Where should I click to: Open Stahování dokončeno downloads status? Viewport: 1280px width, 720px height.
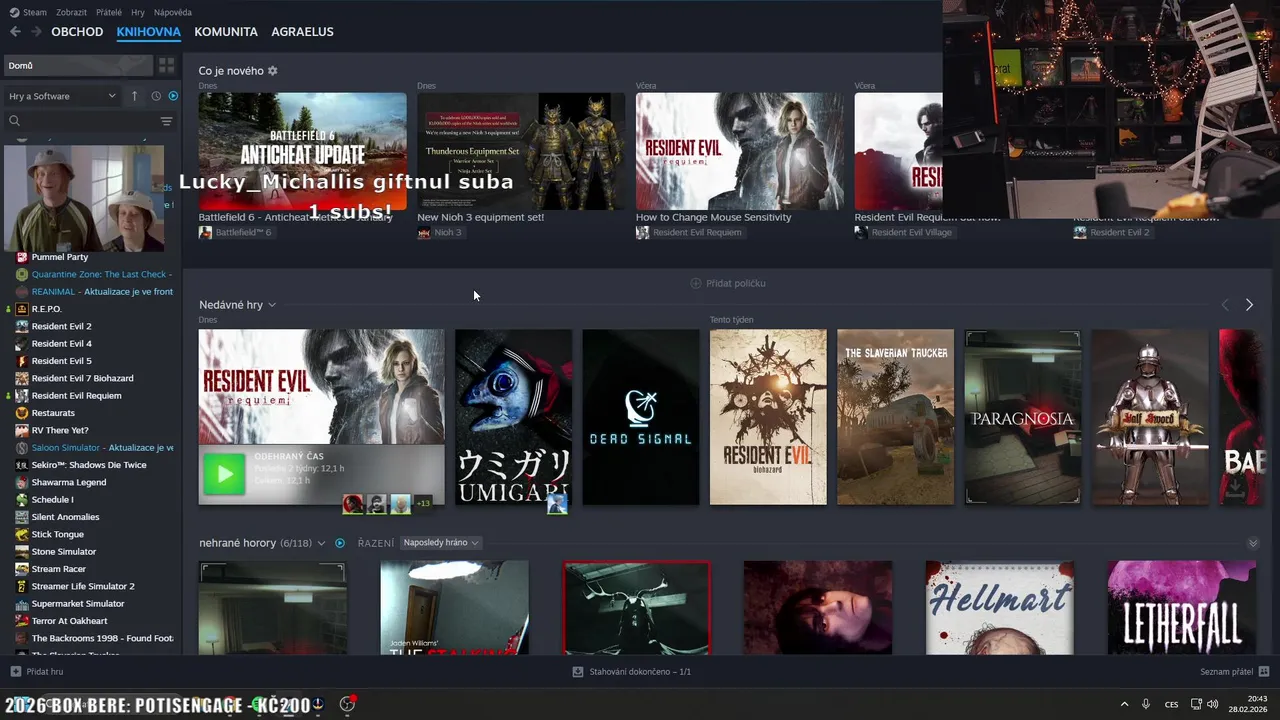pyautogui.click(x=631, y=672)
